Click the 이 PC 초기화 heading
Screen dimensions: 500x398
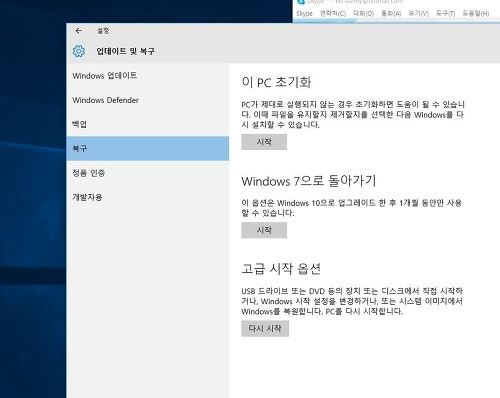point(276,82)
